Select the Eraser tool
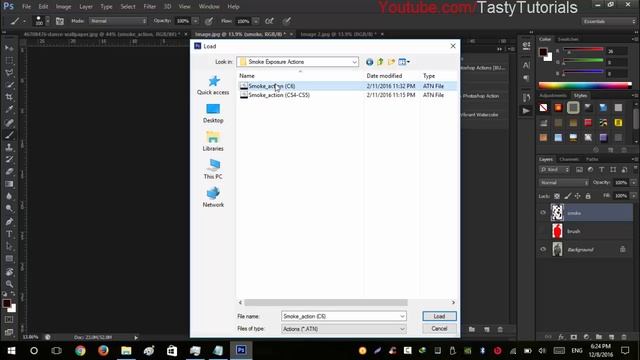Screen dimensions: 640x360 (x=9, y=171)
